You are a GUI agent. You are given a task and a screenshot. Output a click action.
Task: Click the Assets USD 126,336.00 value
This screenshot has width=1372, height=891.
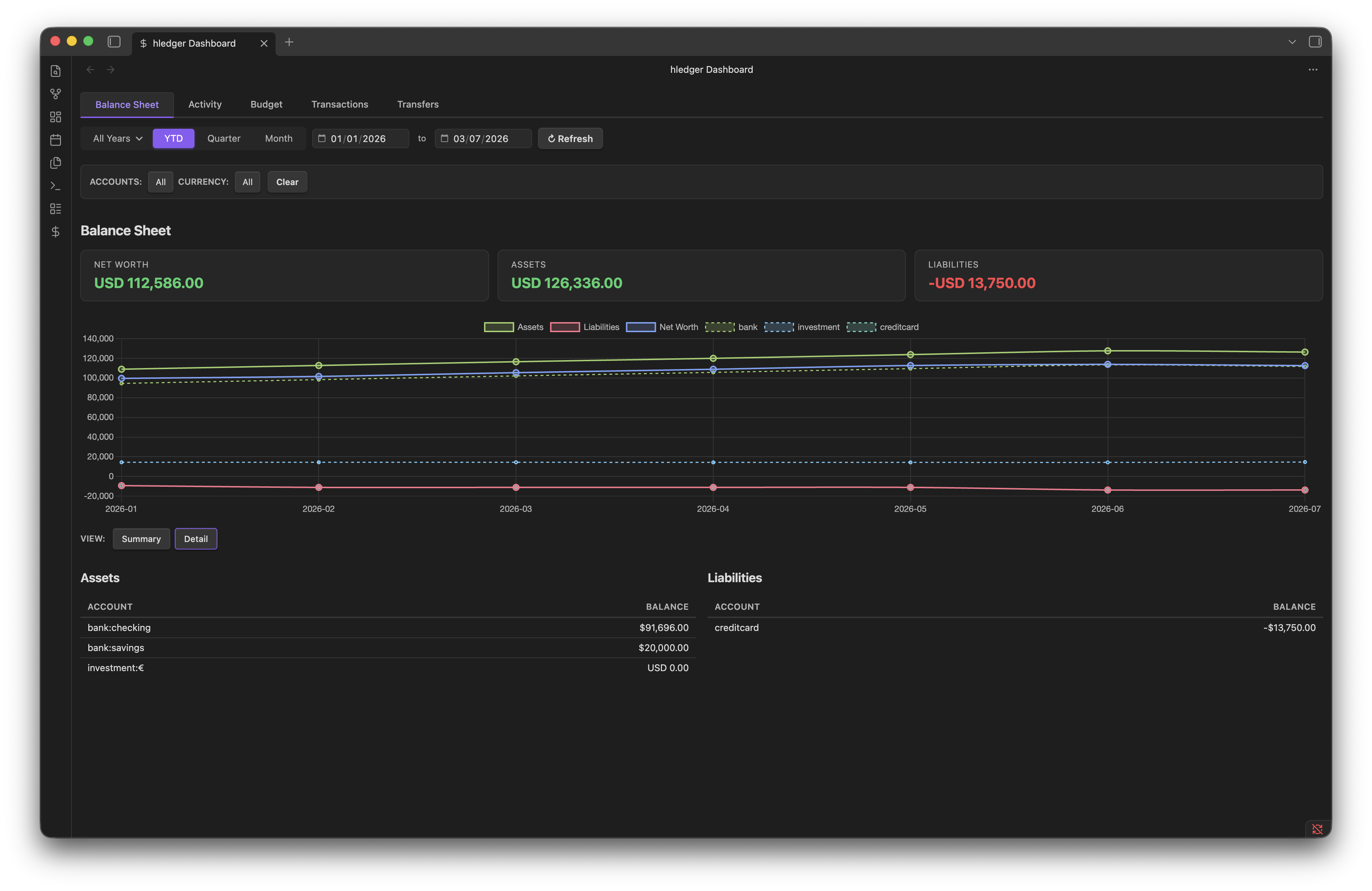point(567,283)
